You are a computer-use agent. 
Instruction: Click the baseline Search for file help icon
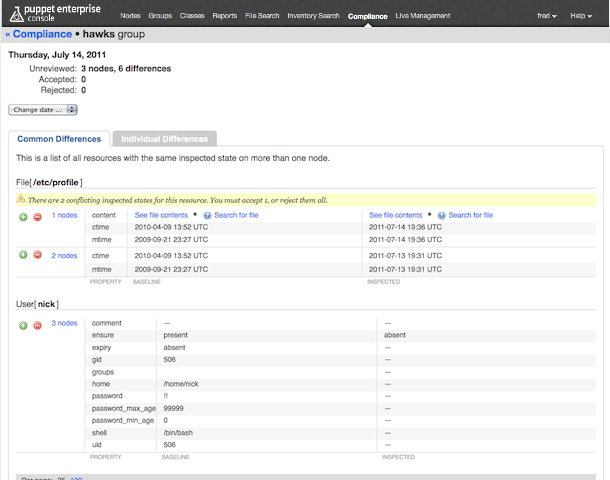207,215
